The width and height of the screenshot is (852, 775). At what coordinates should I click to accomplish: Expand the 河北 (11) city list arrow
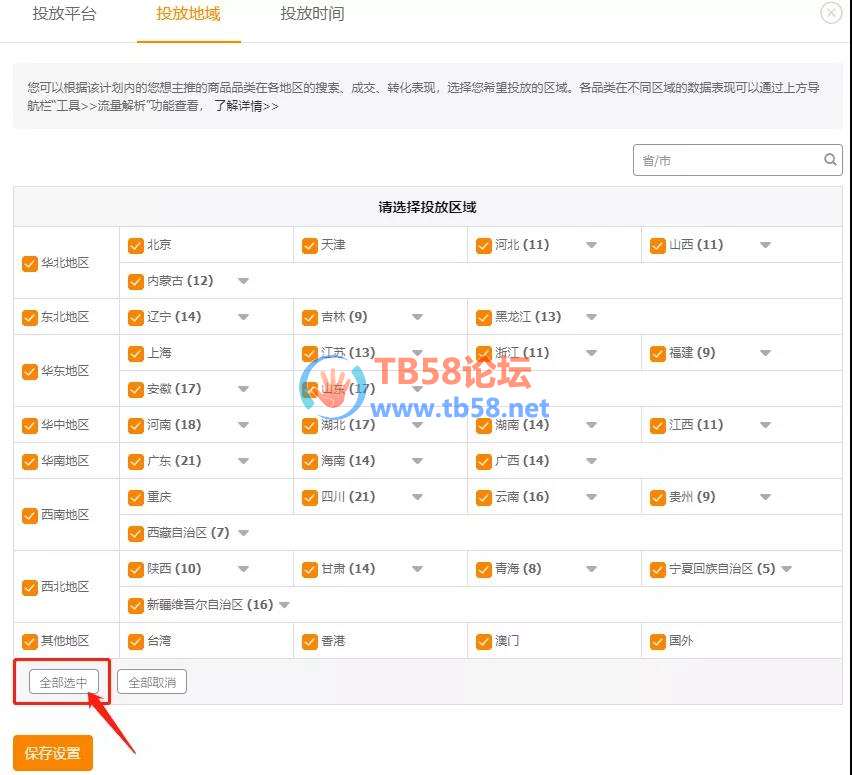(591, 245)
